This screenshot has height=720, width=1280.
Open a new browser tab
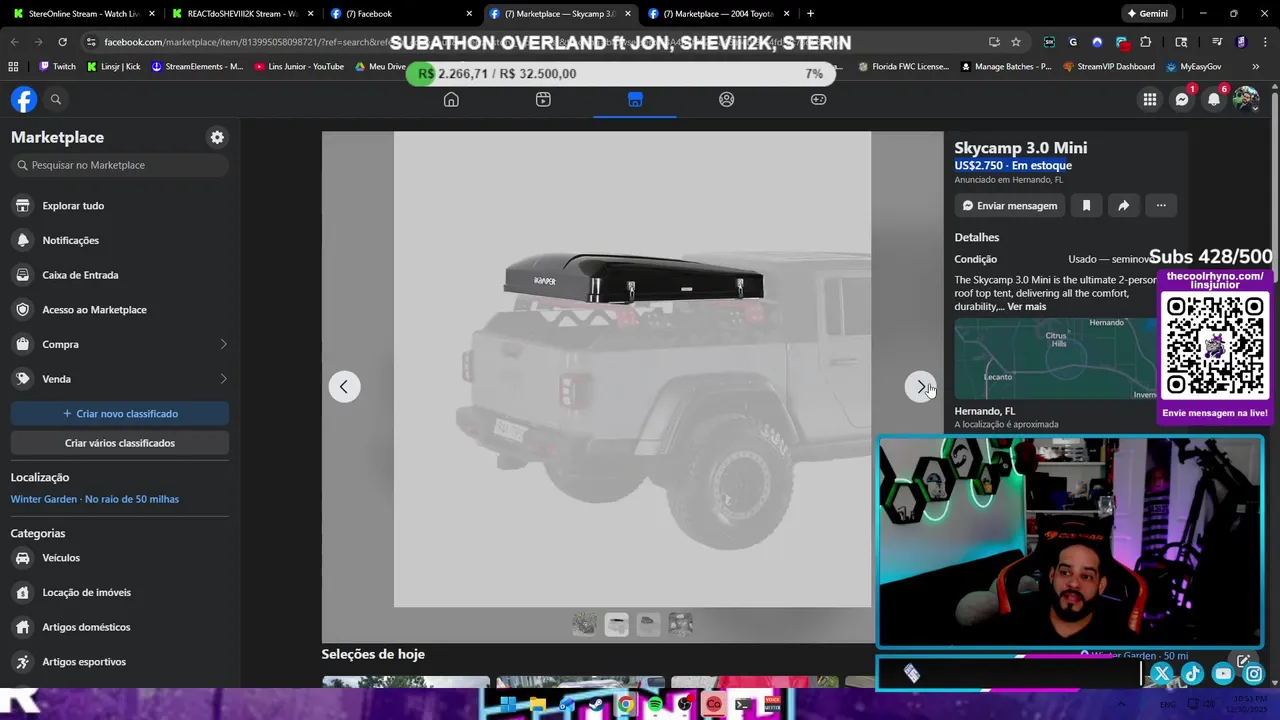(x=810, y=13)
